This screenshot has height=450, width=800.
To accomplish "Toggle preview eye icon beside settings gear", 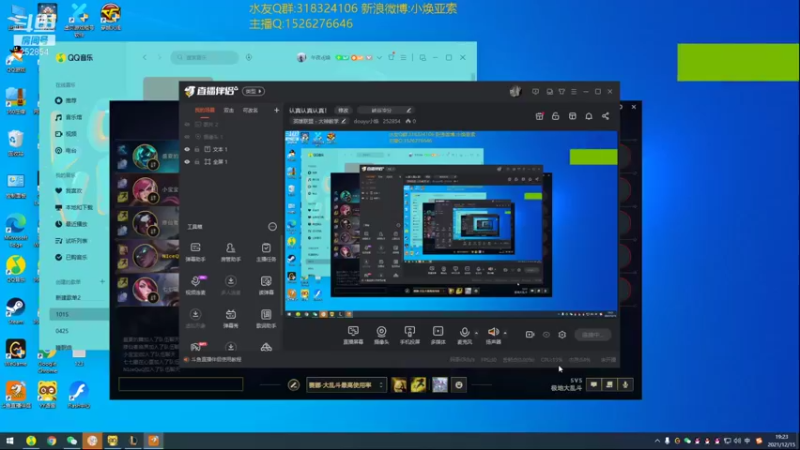I will pos(546,335).
